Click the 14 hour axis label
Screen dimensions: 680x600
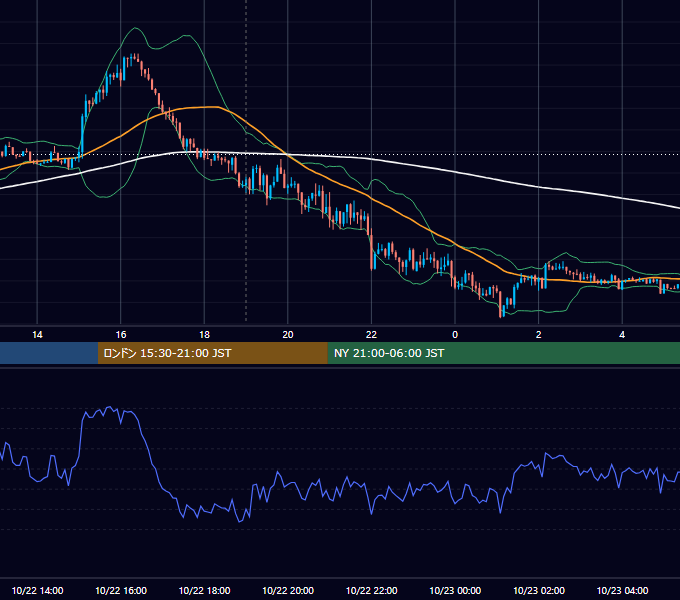(37, 335)
